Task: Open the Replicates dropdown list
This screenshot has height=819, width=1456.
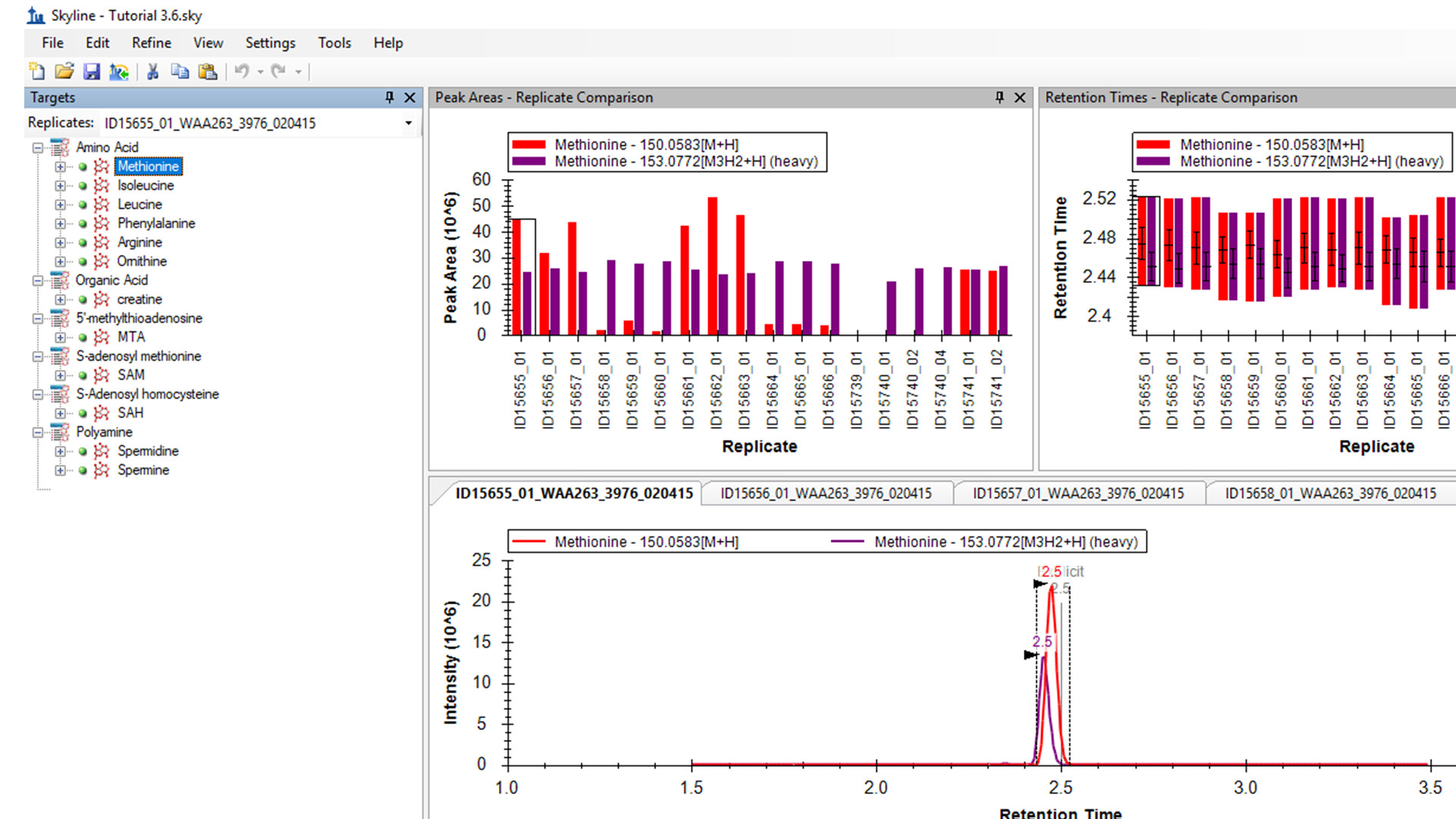Action: pyautogui.click(x=408, y=123)
